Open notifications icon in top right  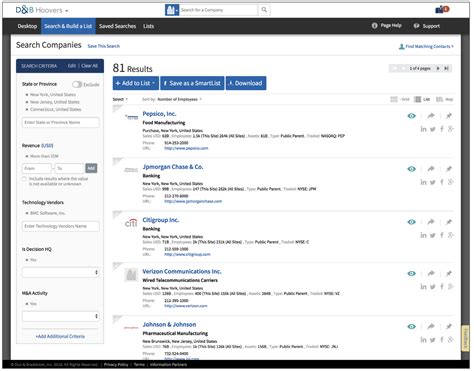click(x=442, y=10)
